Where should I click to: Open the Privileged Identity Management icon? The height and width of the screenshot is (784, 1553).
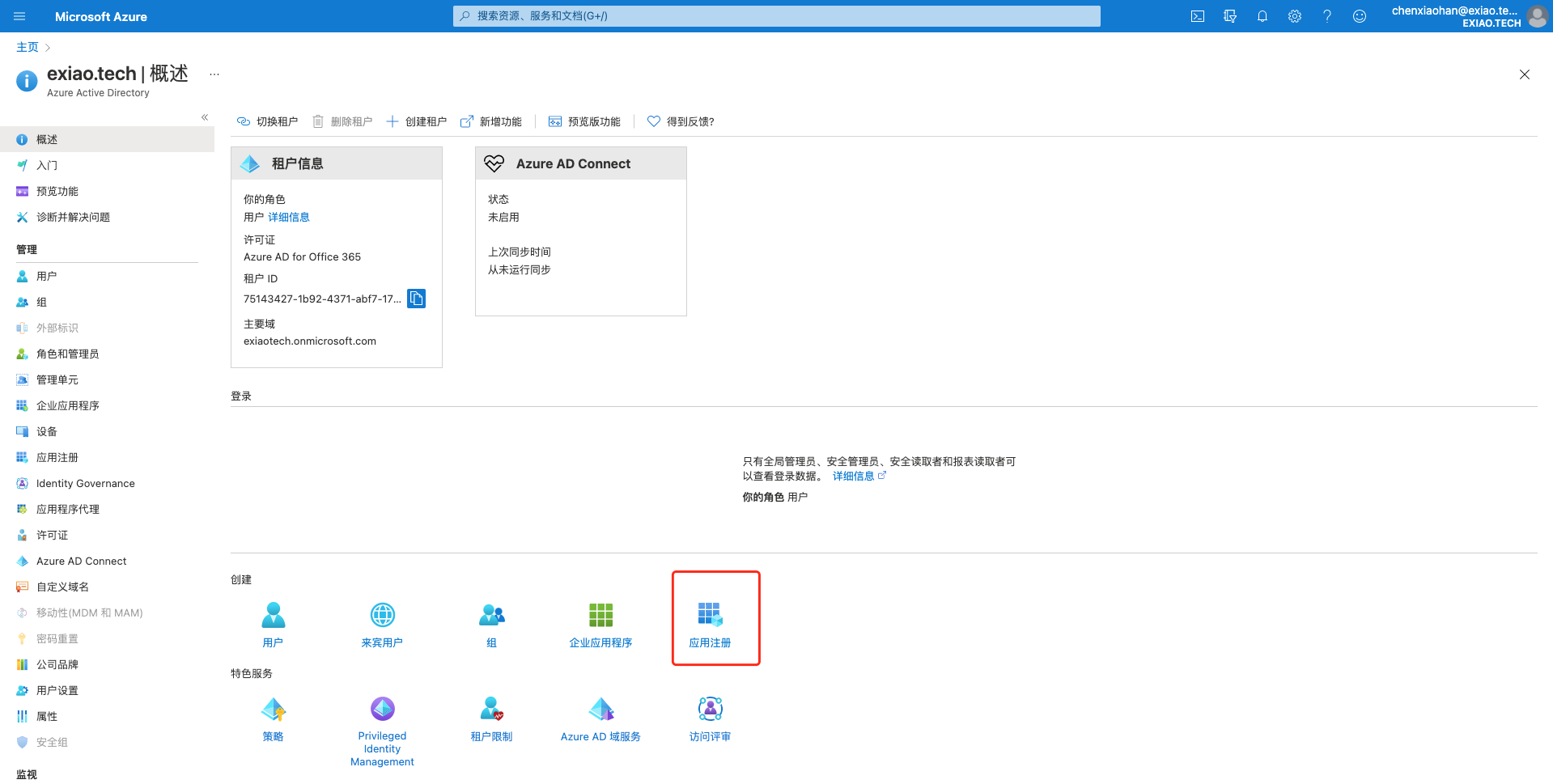coord(383,710)
